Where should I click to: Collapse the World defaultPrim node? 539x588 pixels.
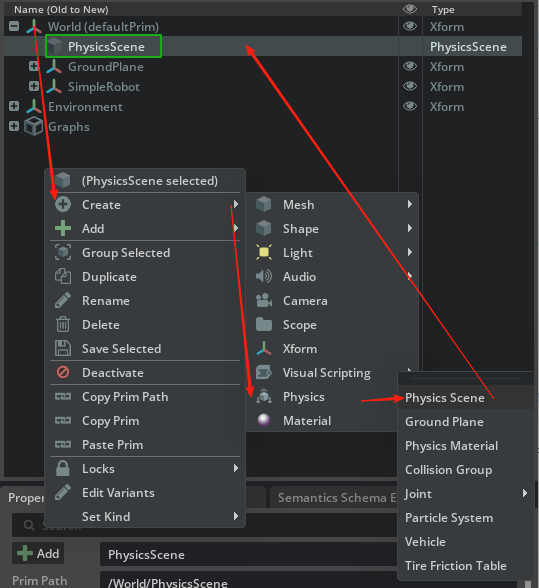pos(14,26)
